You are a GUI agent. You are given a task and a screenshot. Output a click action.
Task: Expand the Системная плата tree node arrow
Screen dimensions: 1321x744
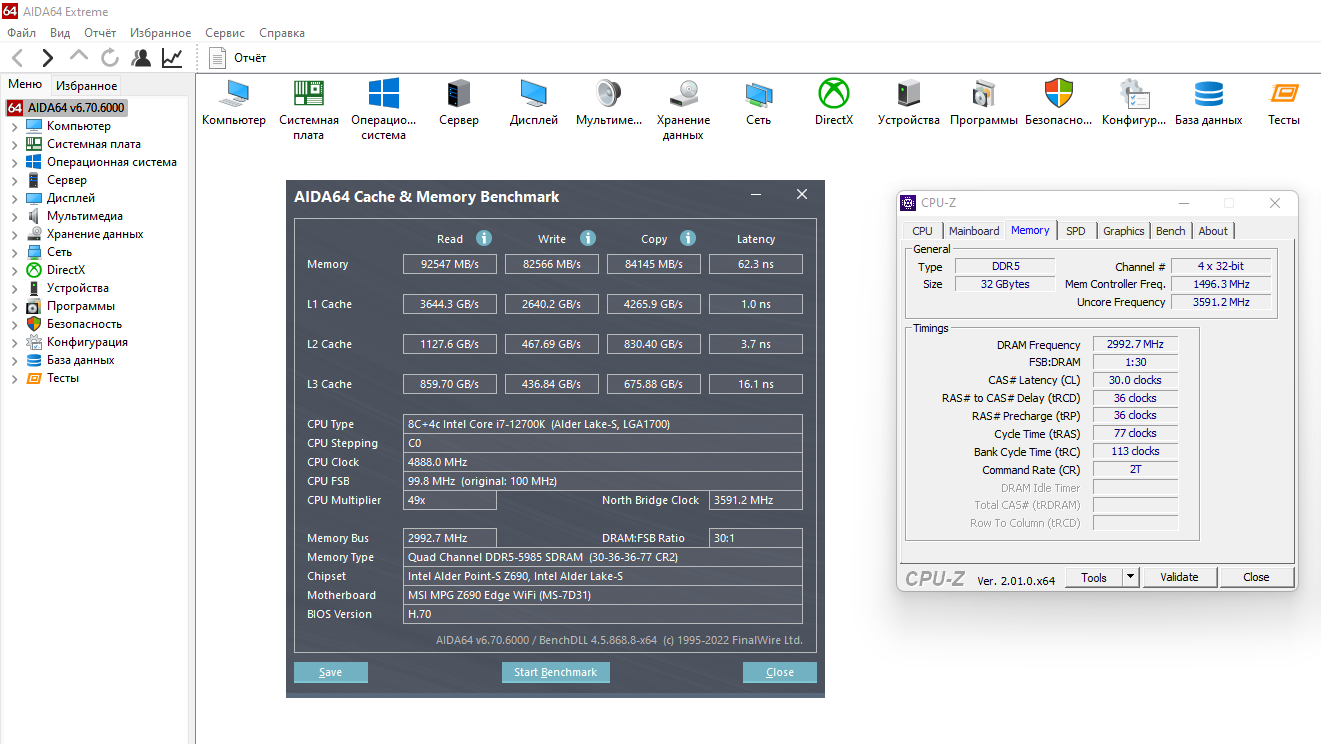14,144
